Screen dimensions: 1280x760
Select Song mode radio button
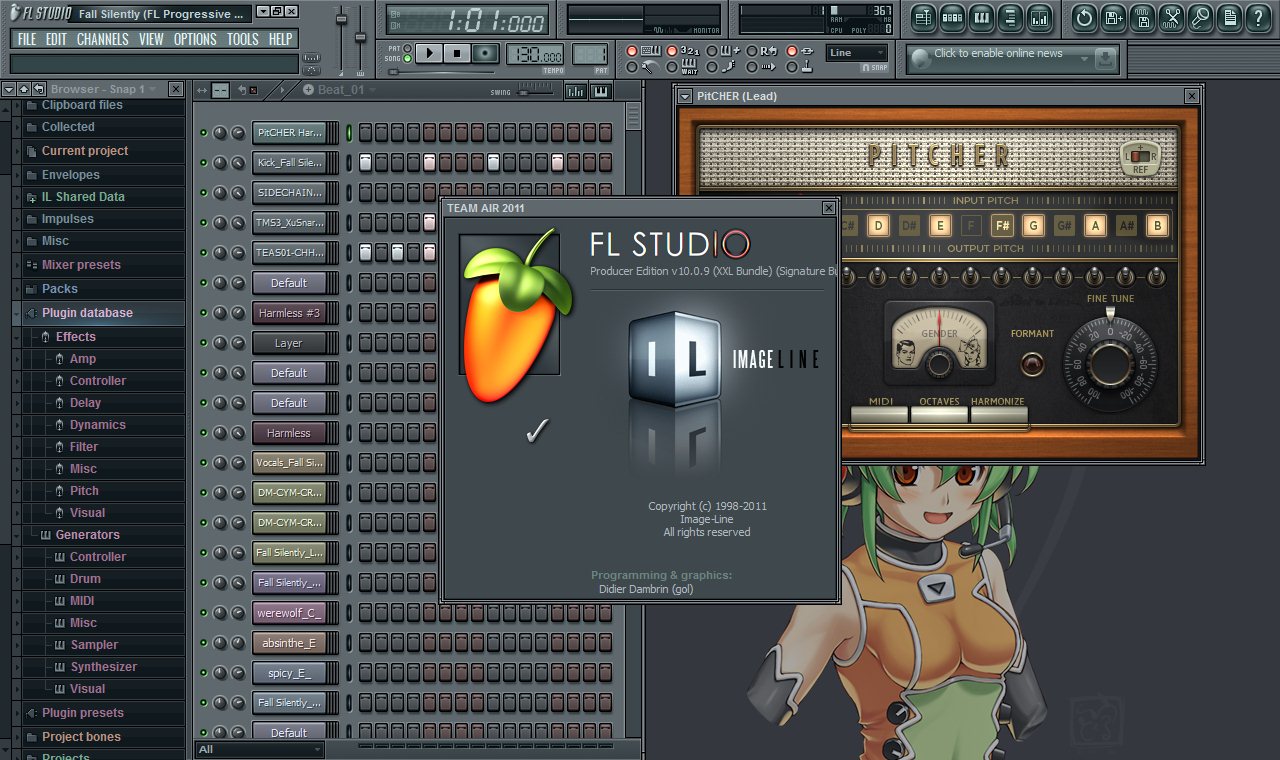tap(407, 59)
